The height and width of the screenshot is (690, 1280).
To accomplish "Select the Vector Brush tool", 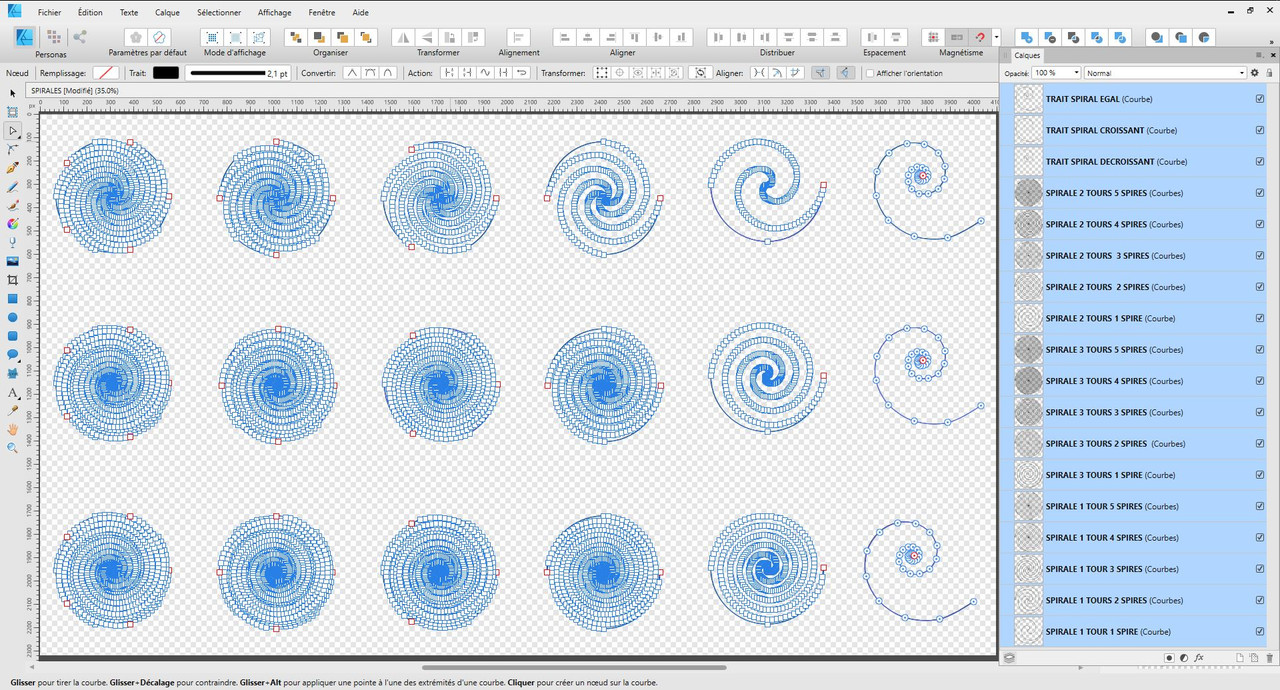I will (x=13, y=205).
